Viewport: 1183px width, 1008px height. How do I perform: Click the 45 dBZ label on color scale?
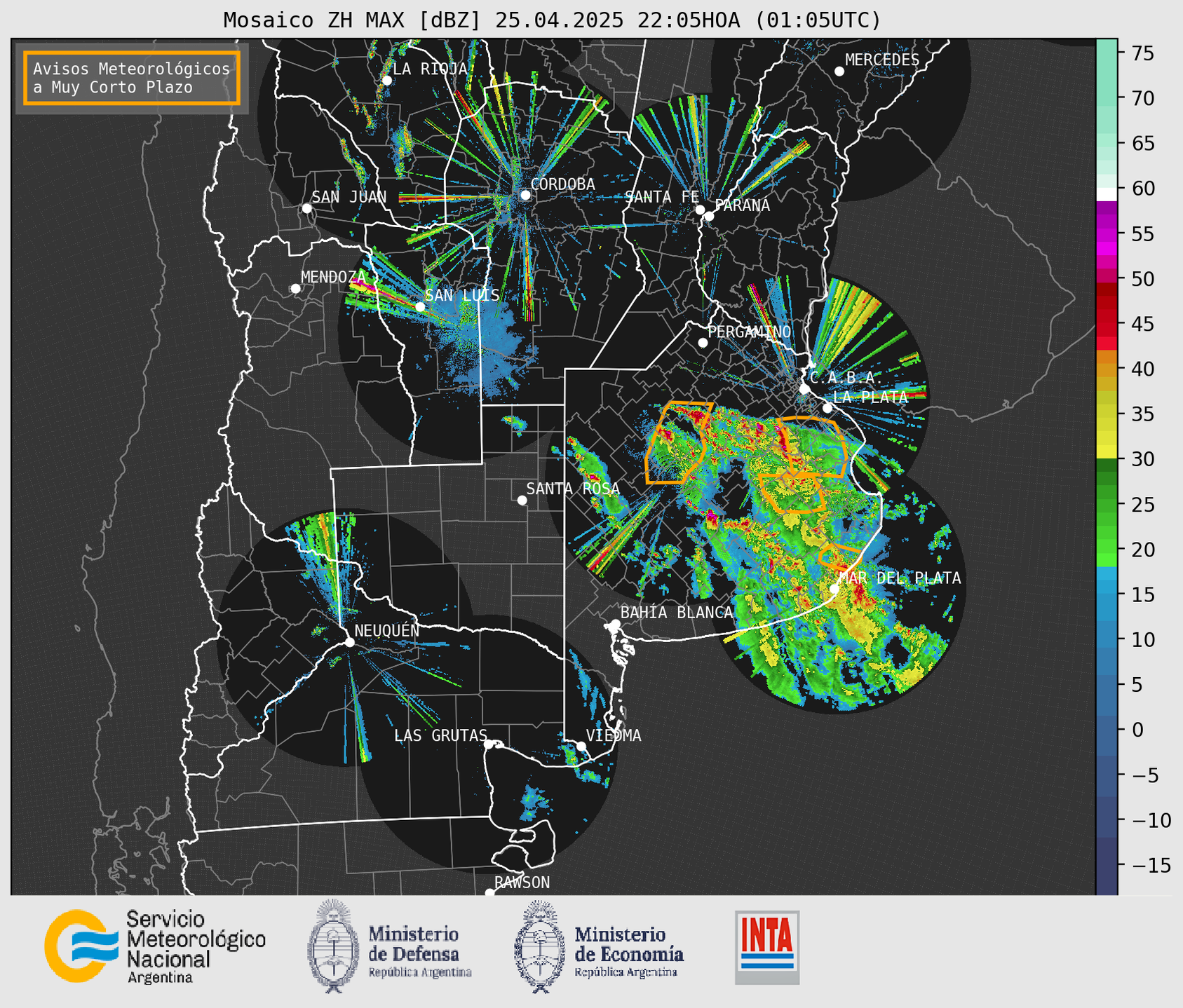[x=1142, y=324]
